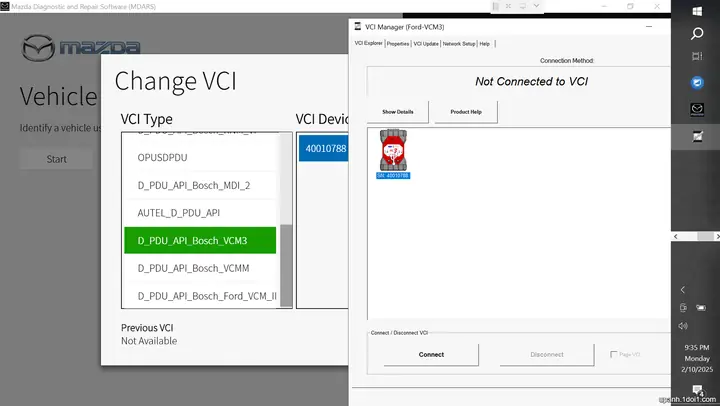
Task: Click the blue TeamViewer-style taskbar icon
Action: pyautogui.click(x=697, y=83)
